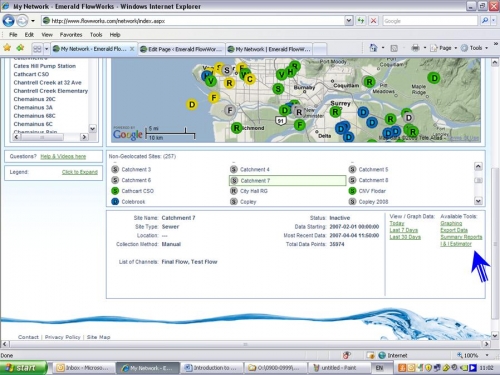Click in the Google search box
The height and width of the screenshot is (375, 500).
tap(430, 21)
